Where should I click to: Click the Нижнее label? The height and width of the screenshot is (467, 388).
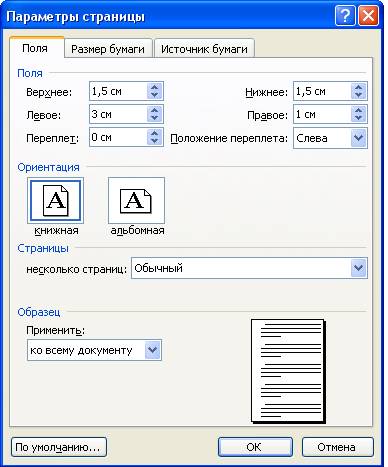pyautogui.click(x=266, y=92)
